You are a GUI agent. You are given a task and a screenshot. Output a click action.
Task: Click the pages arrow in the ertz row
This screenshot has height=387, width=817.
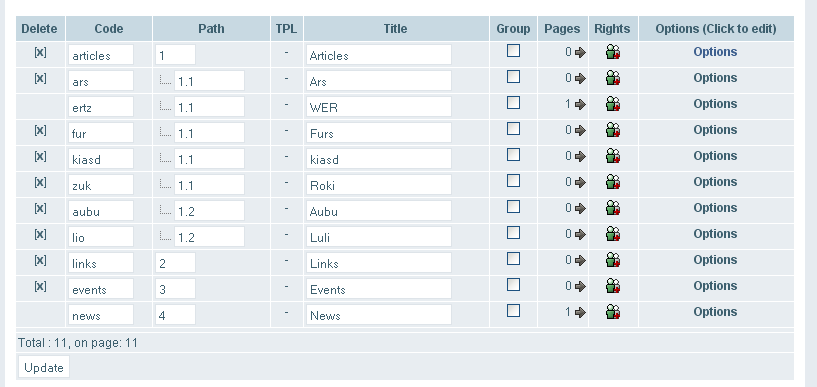[x=580, y=104]
